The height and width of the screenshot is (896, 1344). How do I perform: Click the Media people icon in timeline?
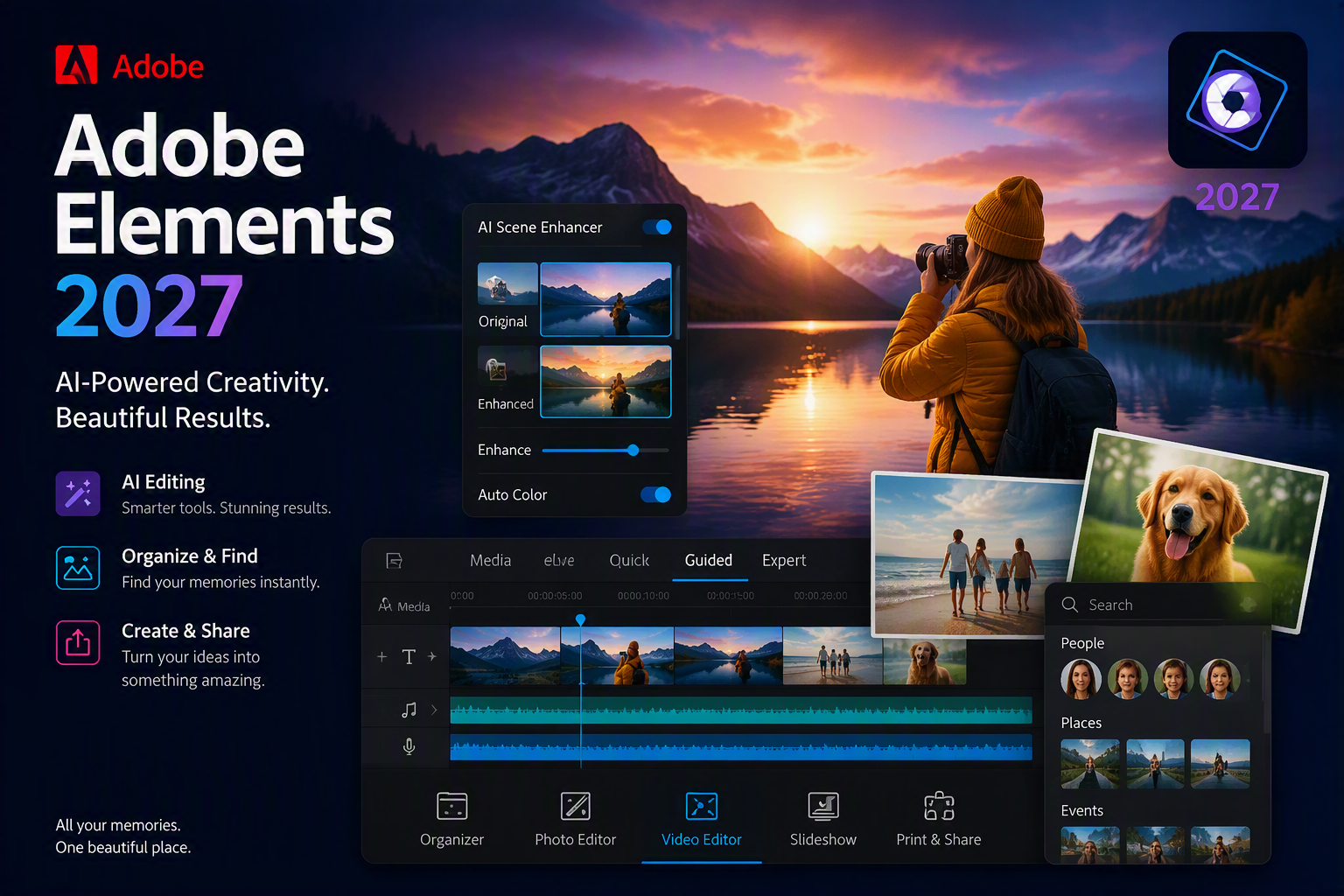[385, 605]
